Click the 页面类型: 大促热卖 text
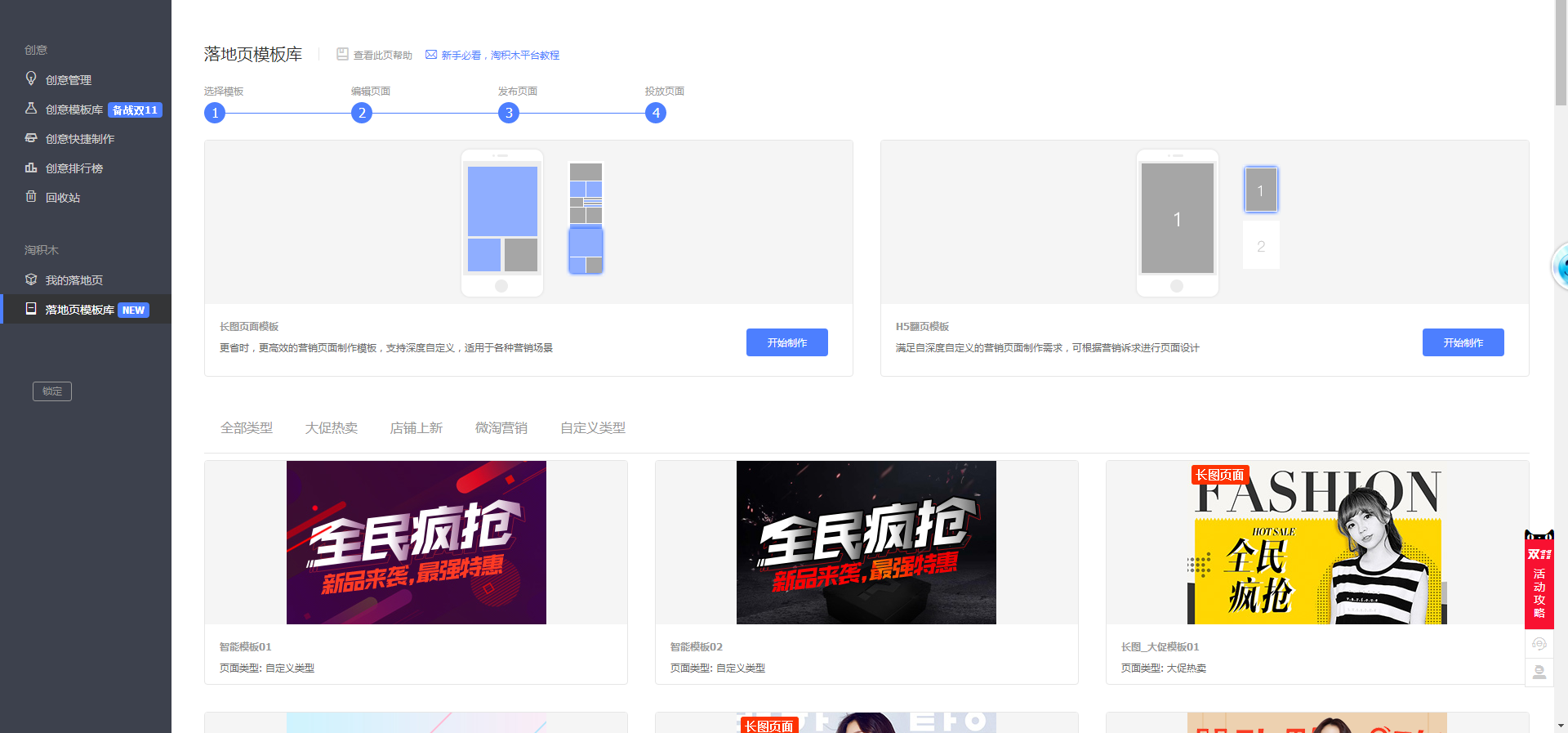The image size is (1568, 733). tap(1164, 668)
